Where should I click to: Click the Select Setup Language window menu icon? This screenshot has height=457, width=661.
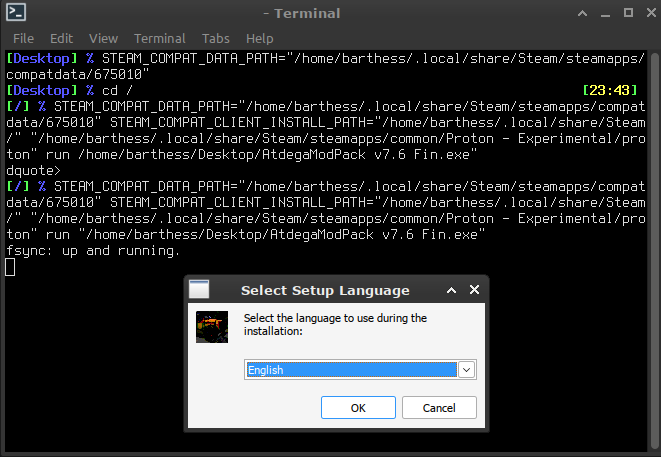(x=199, y=290)
